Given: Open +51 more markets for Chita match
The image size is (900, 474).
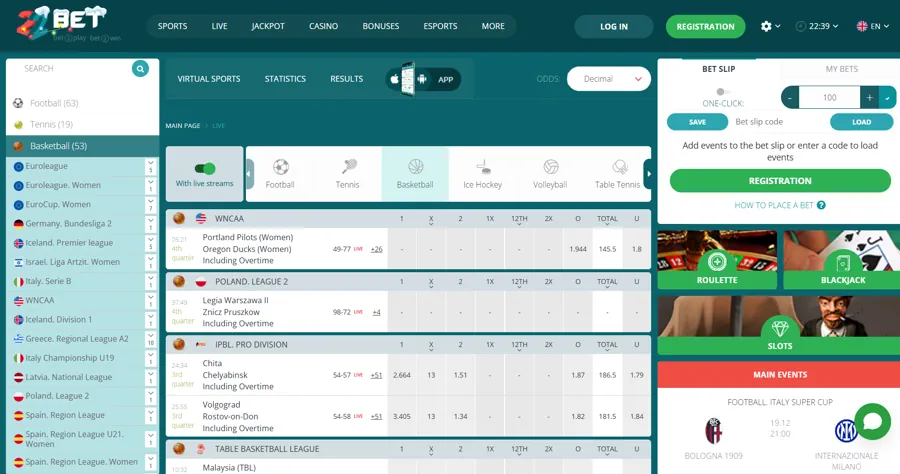Looking at the screenshot, I should 377,375.
